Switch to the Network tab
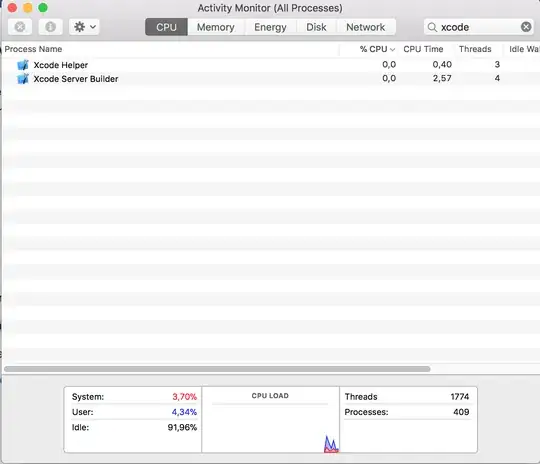The height and width of the screenshot is (464, 540). [366, 27]
